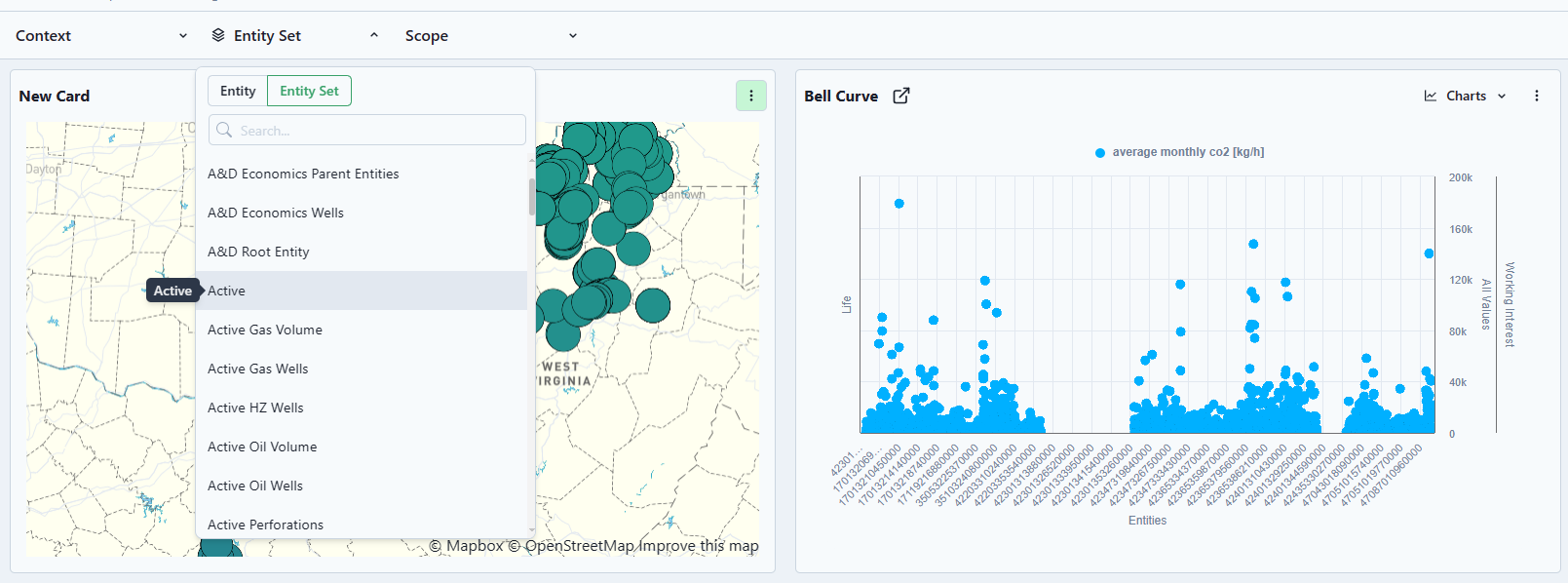Select Active Oil Volume
Image resolution: width=1568 pixels, height=583 pixels.
tap(362, 447)
